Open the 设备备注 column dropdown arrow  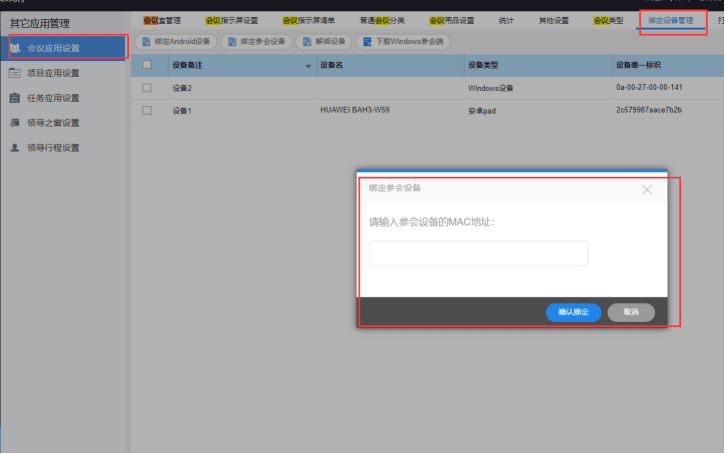click(308, 66)
